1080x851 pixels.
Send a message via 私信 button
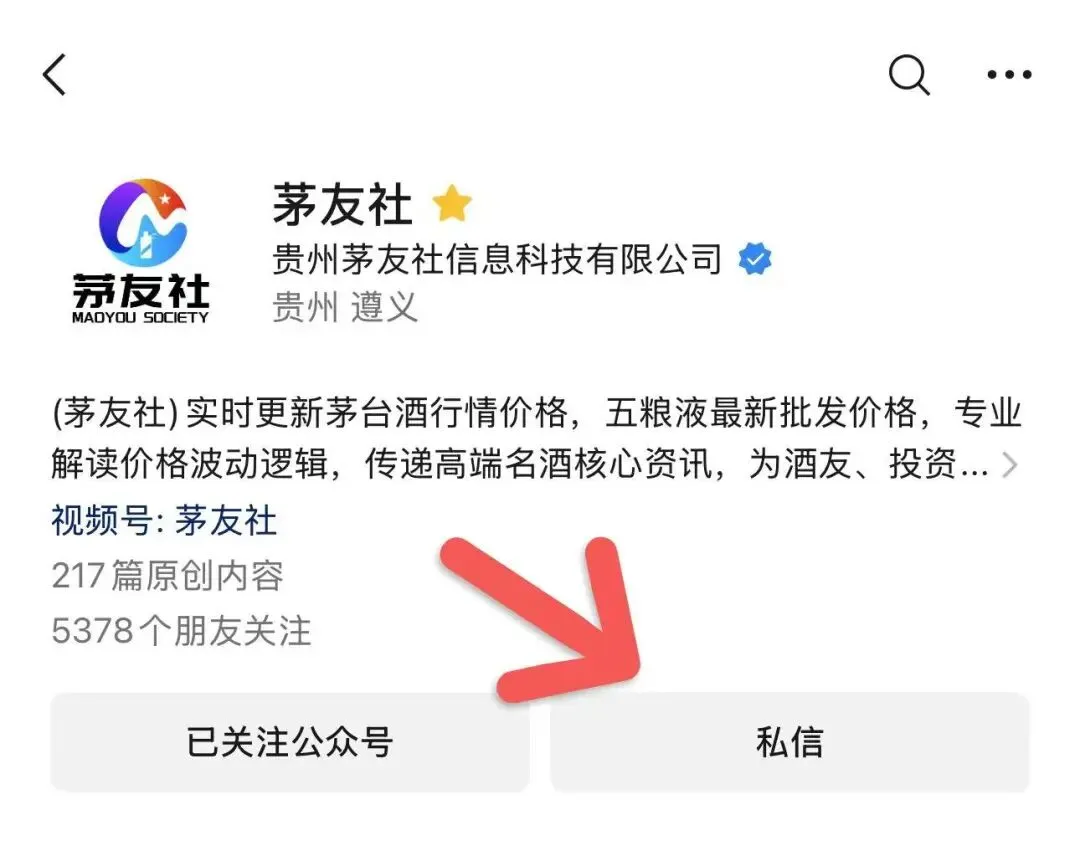point(789,742)
